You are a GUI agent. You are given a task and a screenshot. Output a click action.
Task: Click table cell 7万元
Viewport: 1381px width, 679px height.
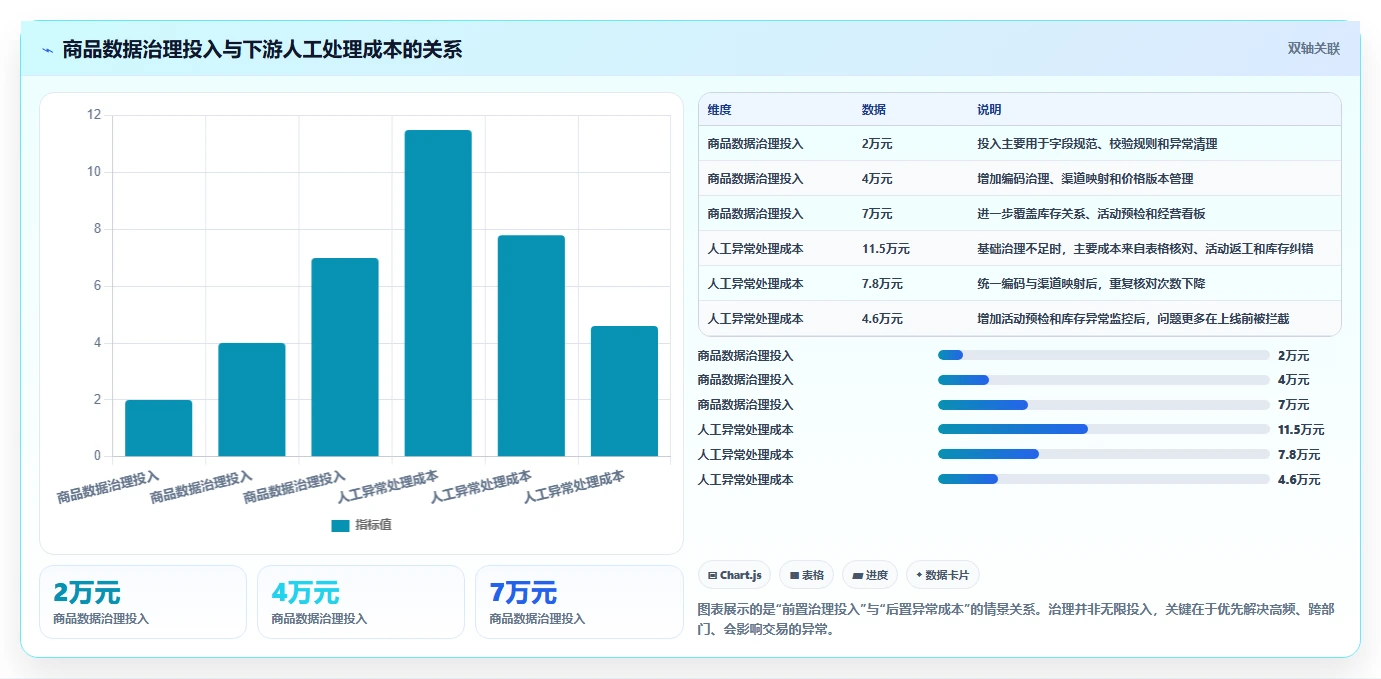[877, 214]
